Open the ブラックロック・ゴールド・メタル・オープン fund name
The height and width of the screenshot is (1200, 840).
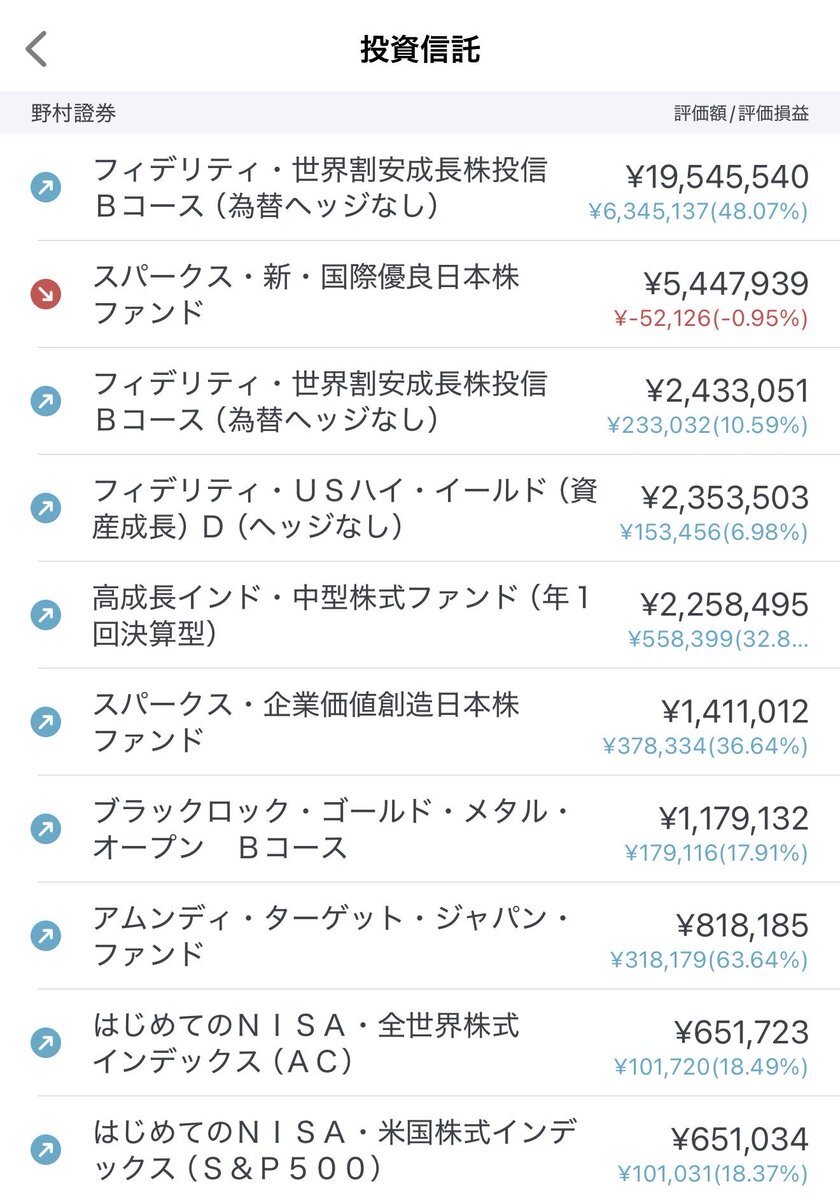(x=332, y=829)
